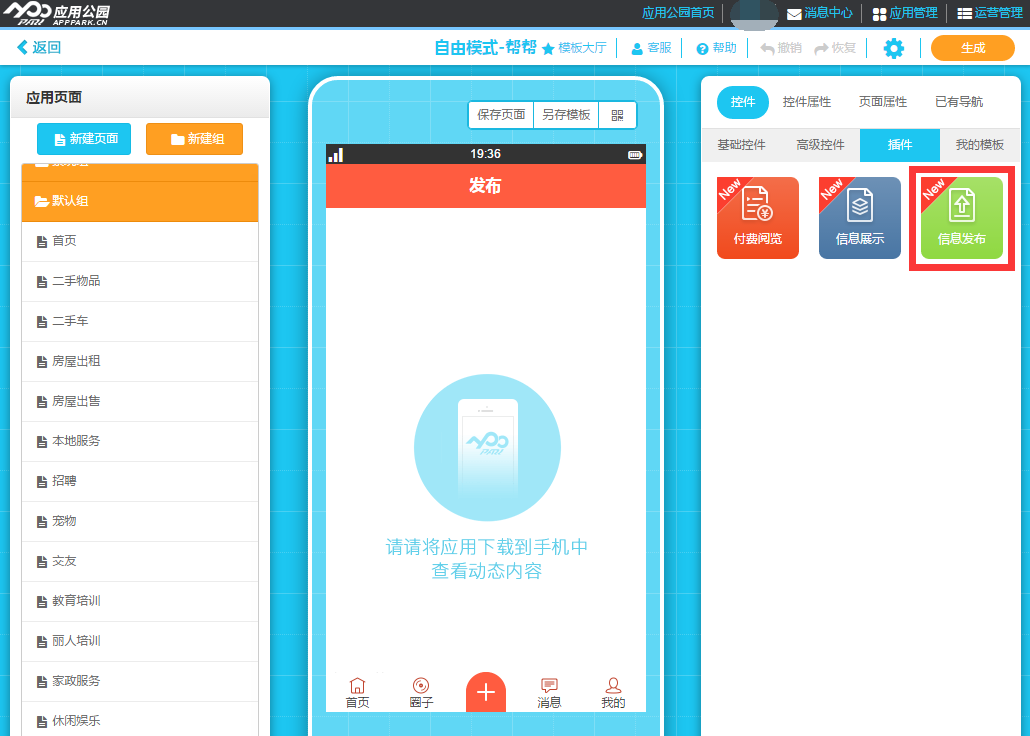Image resolution: width=1030 pixels, height=736 pixels.
Task: Select the 信息发布 plugin icon
Action: pos(962,218)
